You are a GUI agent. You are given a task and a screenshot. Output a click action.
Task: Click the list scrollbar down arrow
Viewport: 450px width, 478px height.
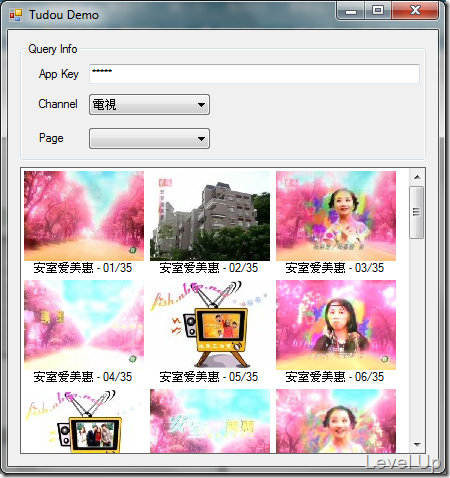(417, 444)
